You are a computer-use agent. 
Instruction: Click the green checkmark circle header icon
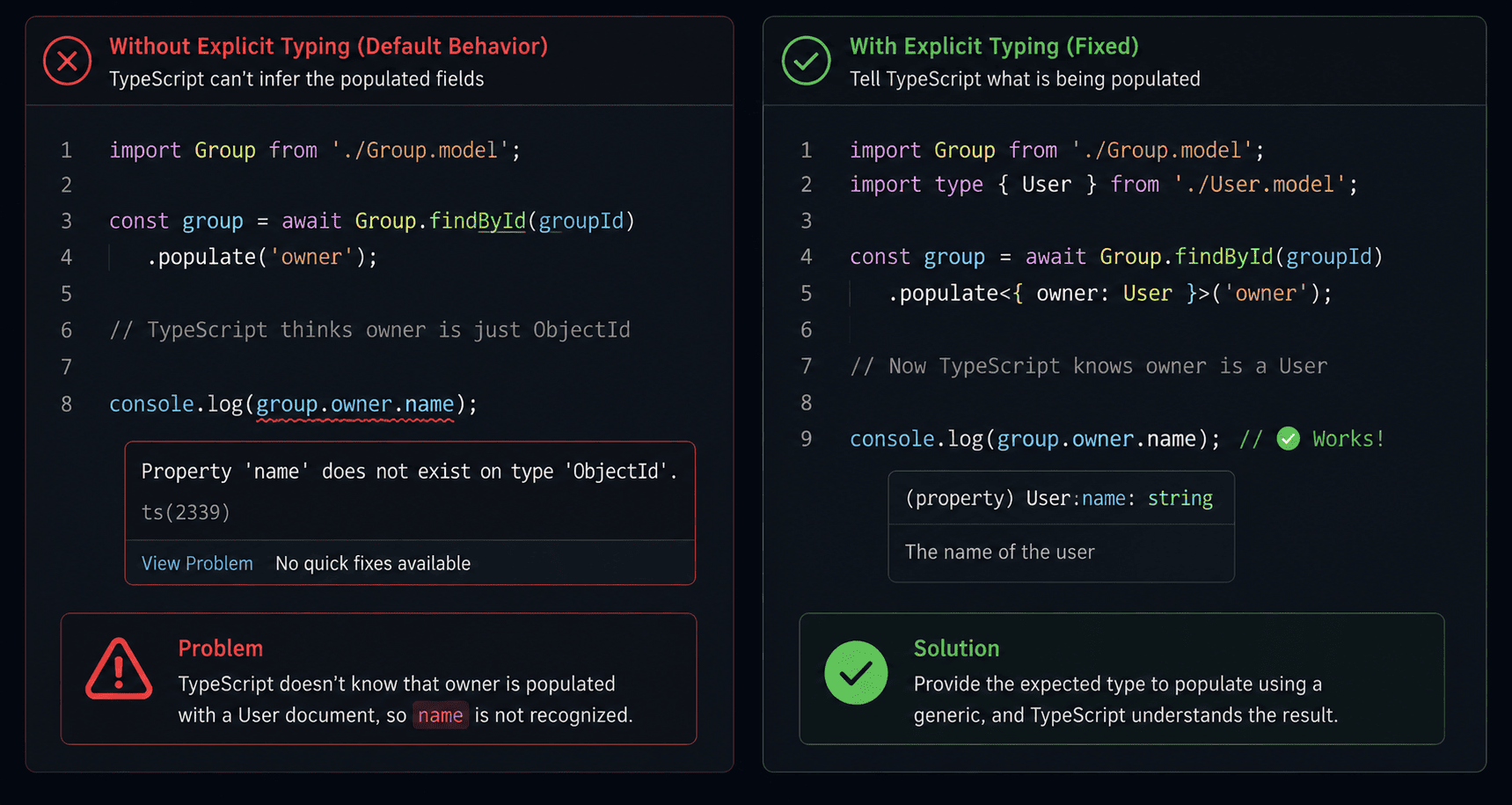(x=806, y=61)
